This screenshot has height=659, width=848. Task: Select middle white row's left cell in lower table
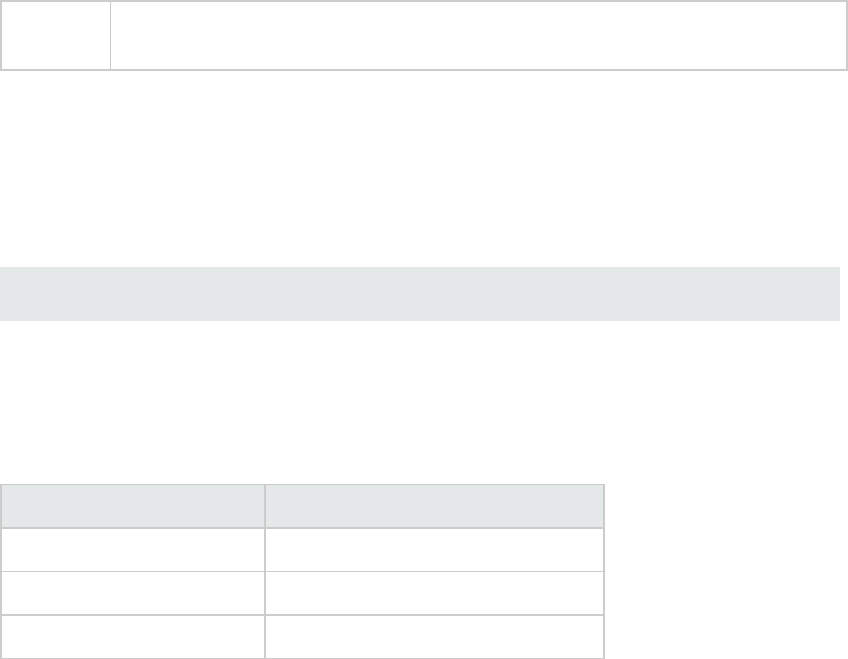pyautogui.click(x=132, y=592)
